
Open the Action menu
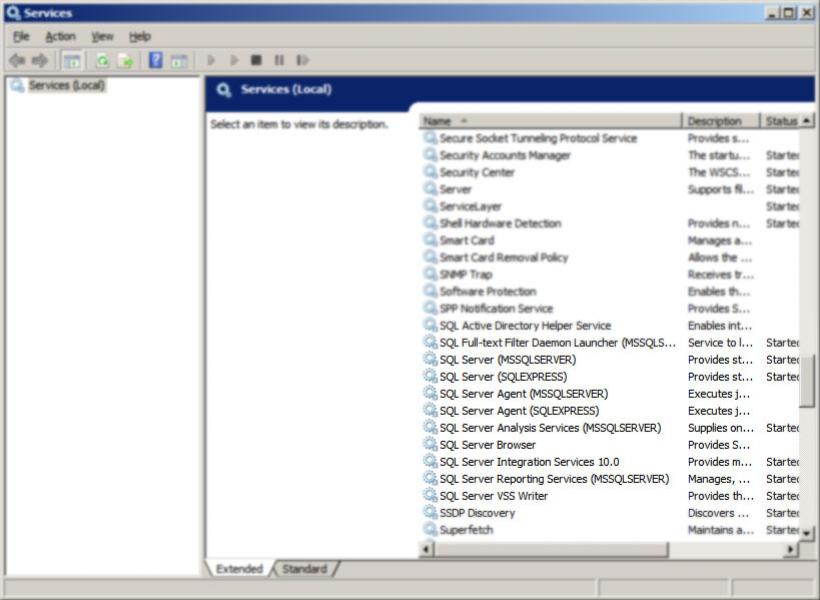tap(60, 36)
